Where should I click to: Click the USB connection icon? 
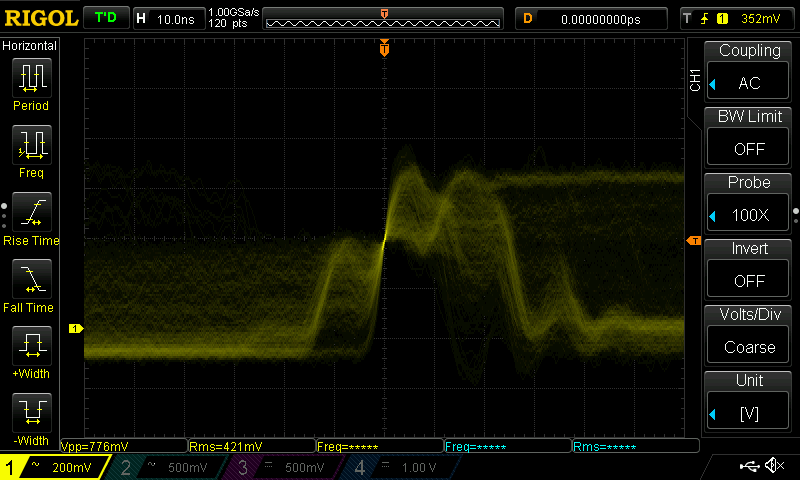pyautogui.click(x=748, y=466)
